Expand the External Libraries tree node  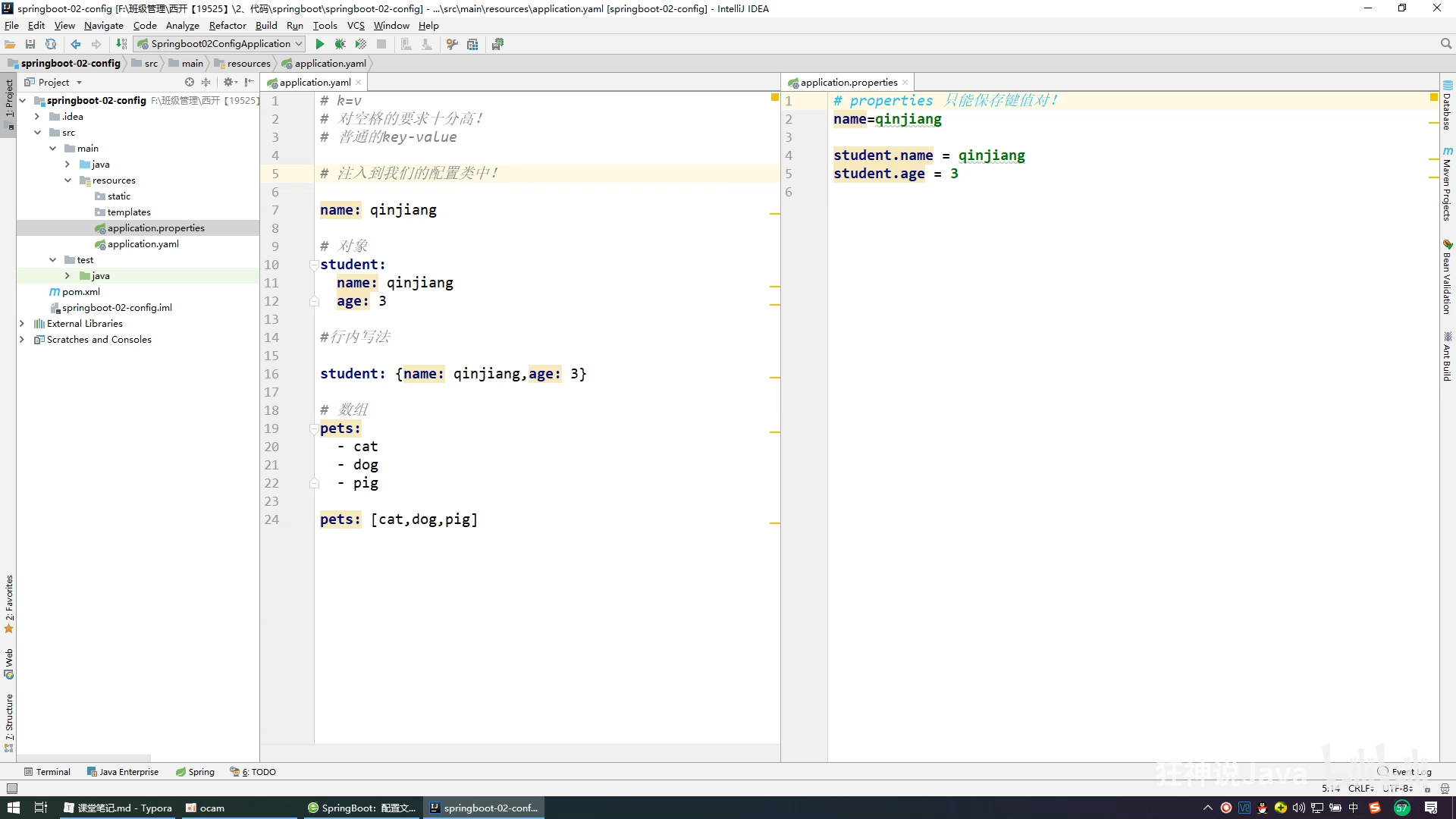22,324
